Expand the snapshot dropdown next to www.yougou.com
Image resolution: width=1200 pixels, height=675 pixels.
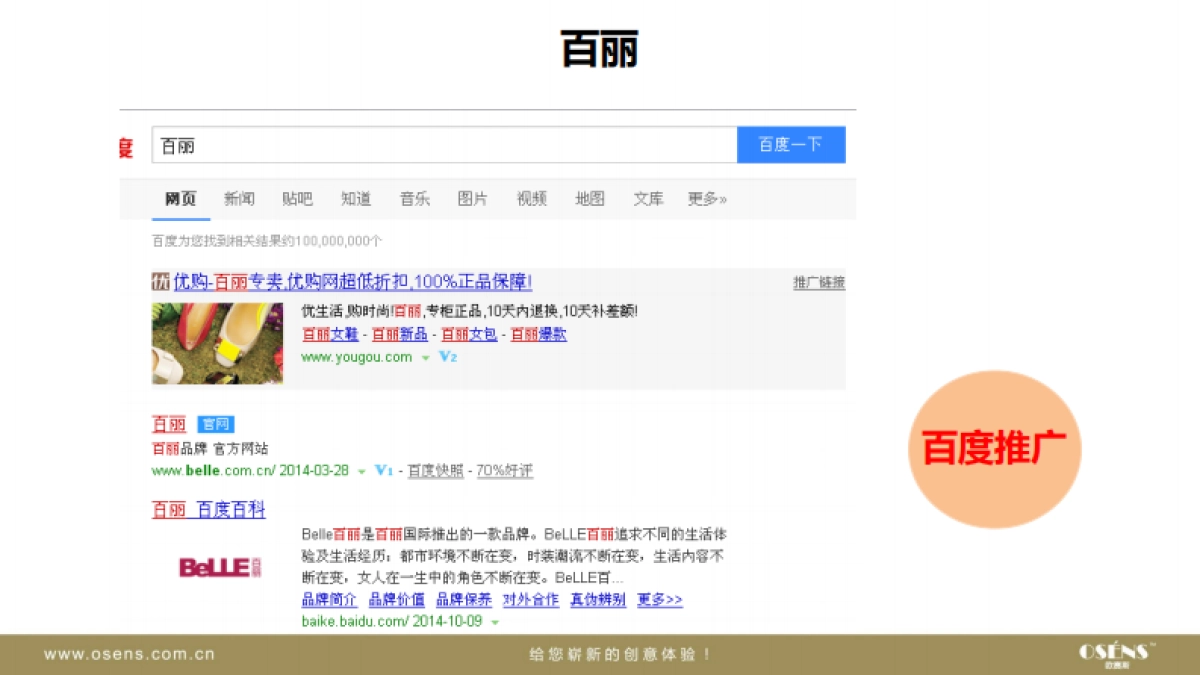(x=423, y=357)
